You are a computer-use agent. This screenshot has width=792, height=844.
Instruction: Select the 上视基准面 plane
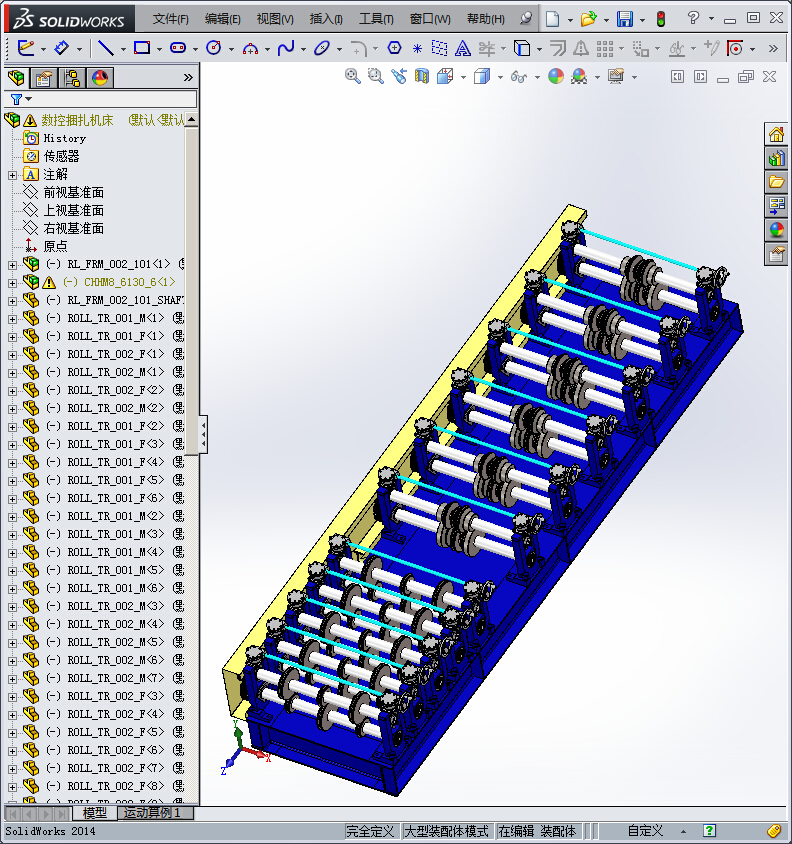(73, 210)
